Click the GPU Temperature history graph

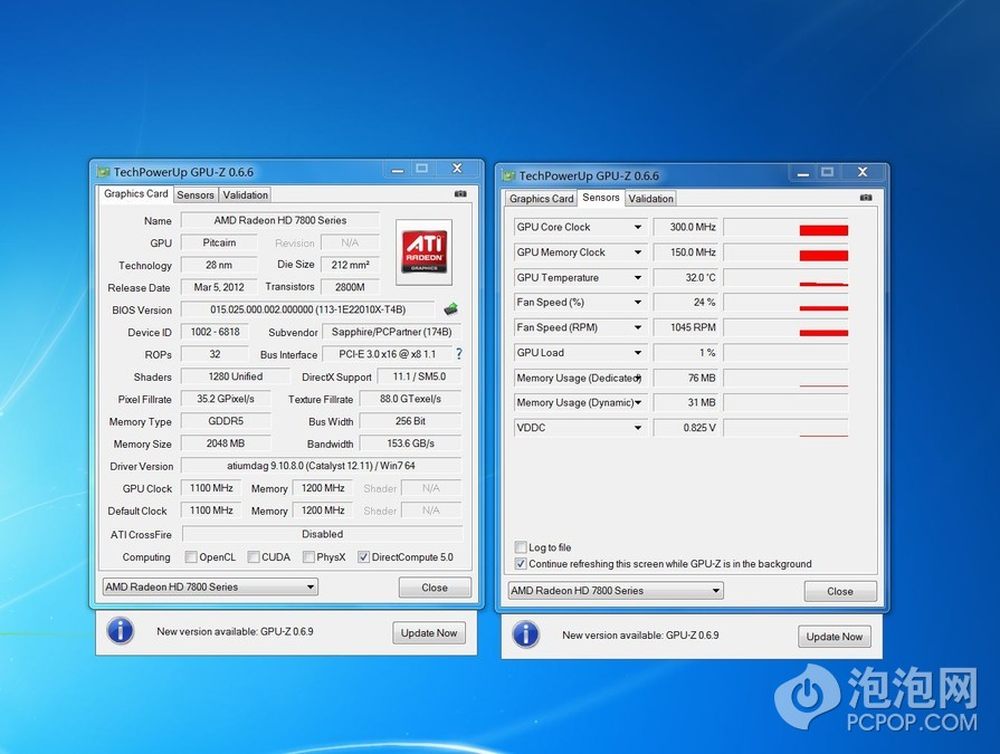click(x=786, y=277)
